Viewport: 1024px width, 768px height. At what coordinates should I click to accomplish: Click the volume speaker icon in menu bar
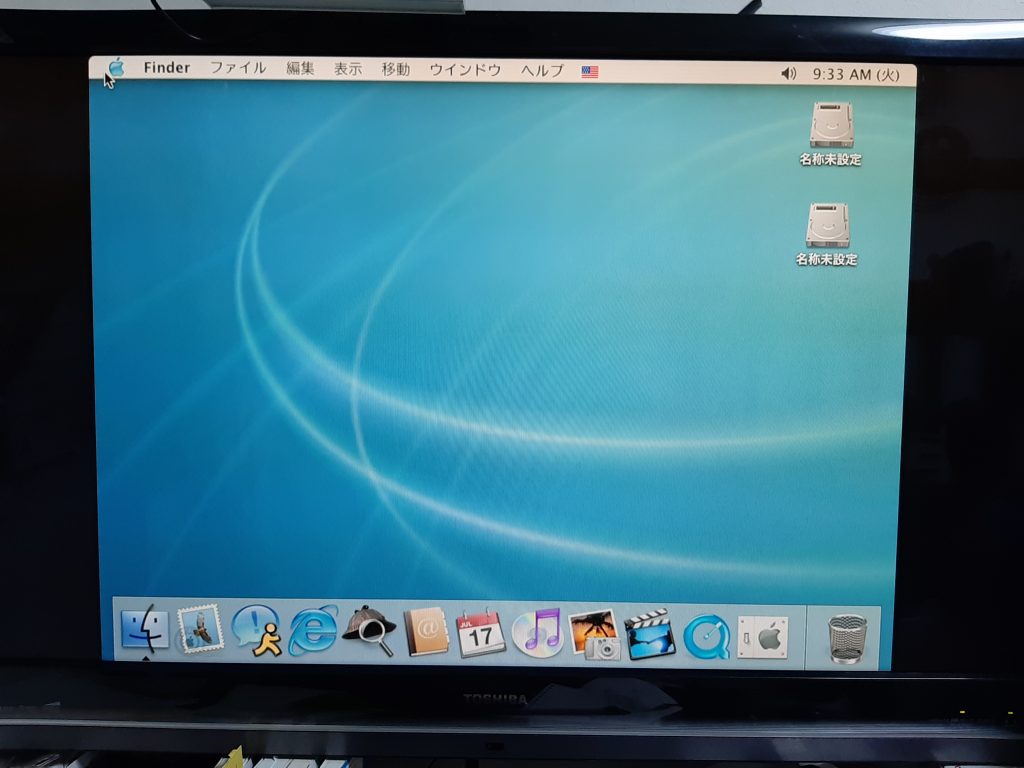coord(788,74)
